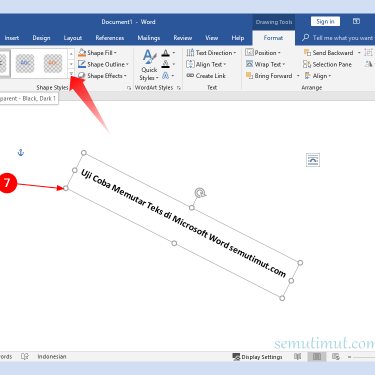The height and width of the screenshot is (375, 375).
Task: Open the Shape Styles dialog launcher
Action: (x=129, y=88)
